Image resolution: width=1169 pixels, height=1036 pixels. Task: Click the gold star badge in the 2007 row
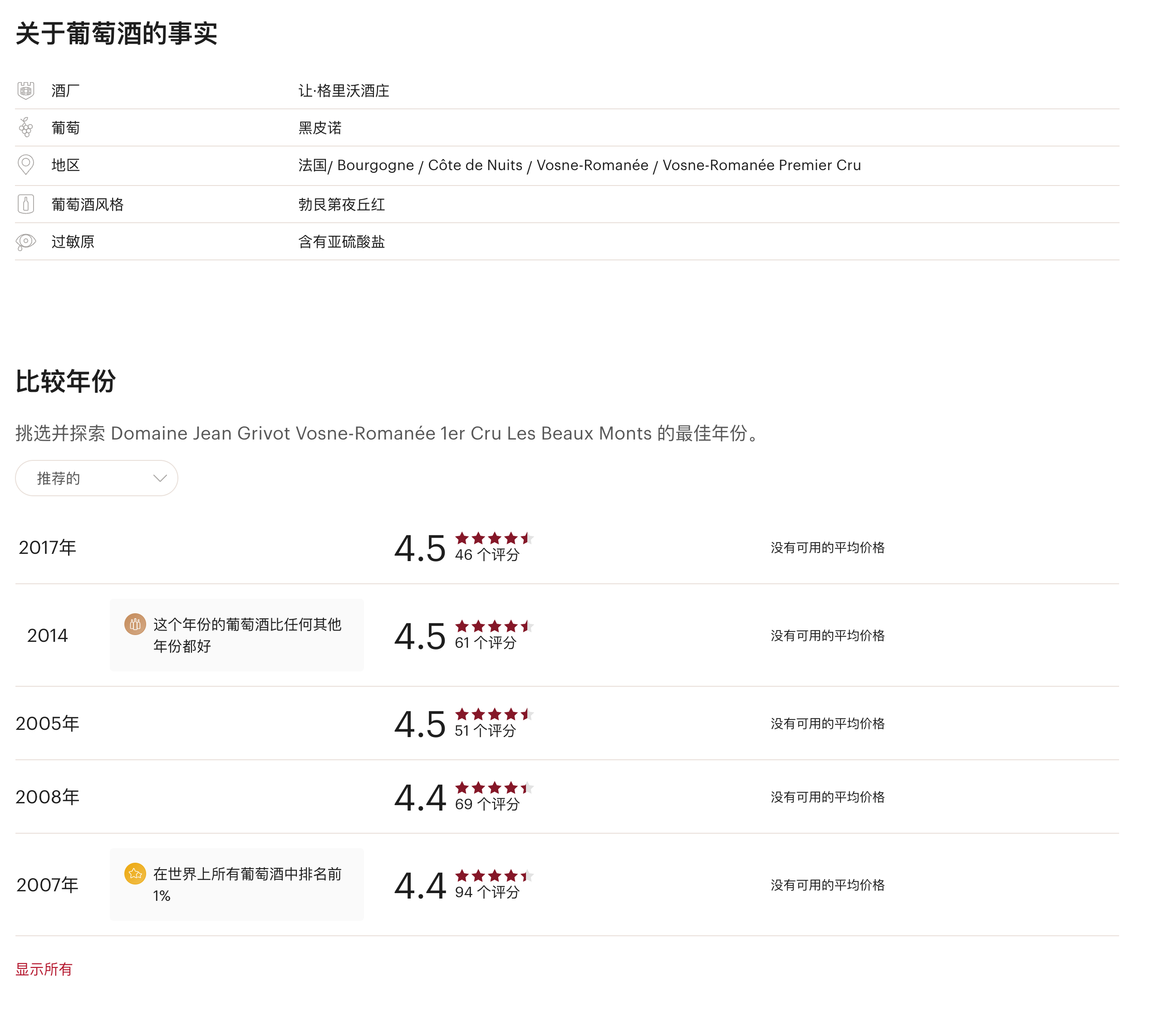(x=135, y=874)
